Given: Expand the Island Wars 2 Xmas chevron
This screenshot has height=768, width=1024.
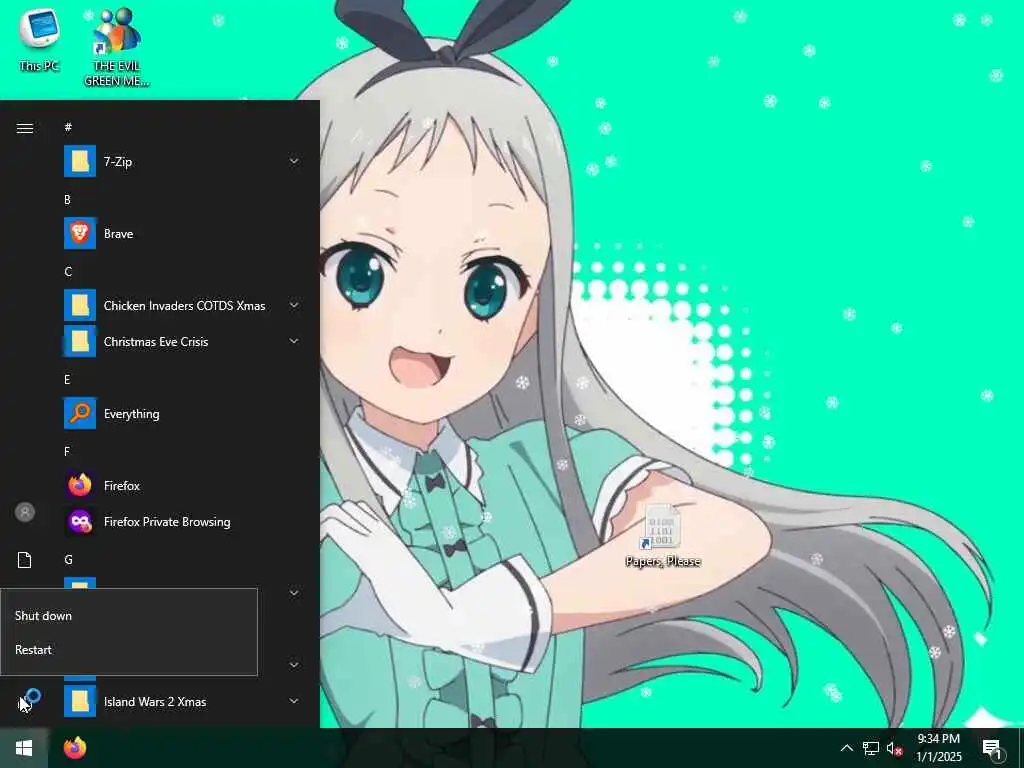Looking at the screenshot, I should pos(294,701).
